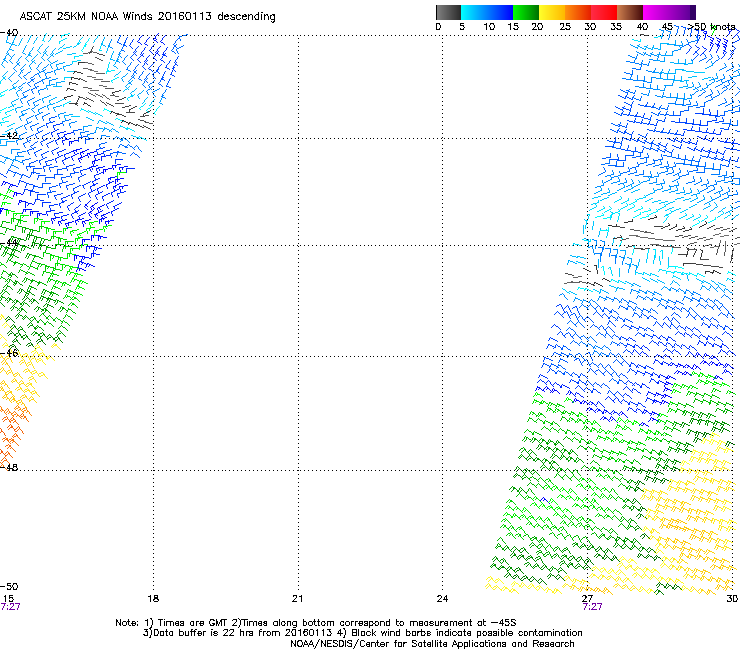The height and width of the screenshot is (650, 740).
Task: Click the latitude label "-44"
Action: tap(9, 243)
